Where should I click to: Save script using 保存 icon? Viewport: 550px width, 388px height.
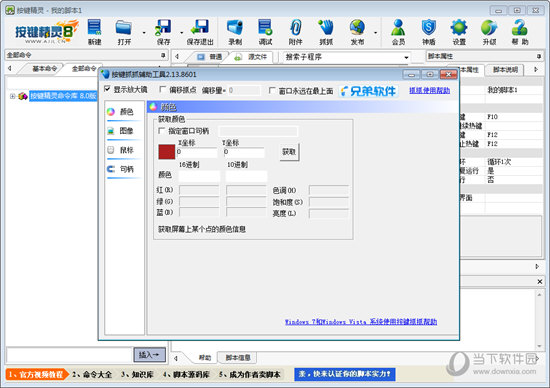point(163,32)
